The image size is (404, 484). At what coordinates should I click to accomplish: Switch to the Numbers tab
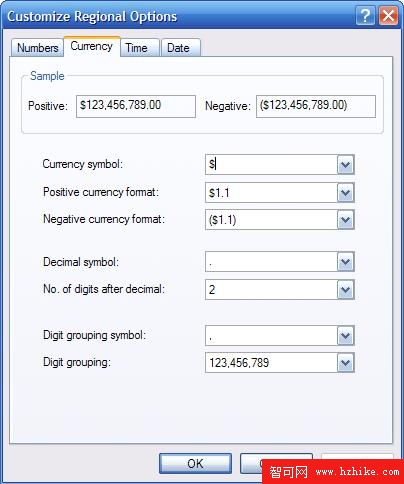(37, 48)
